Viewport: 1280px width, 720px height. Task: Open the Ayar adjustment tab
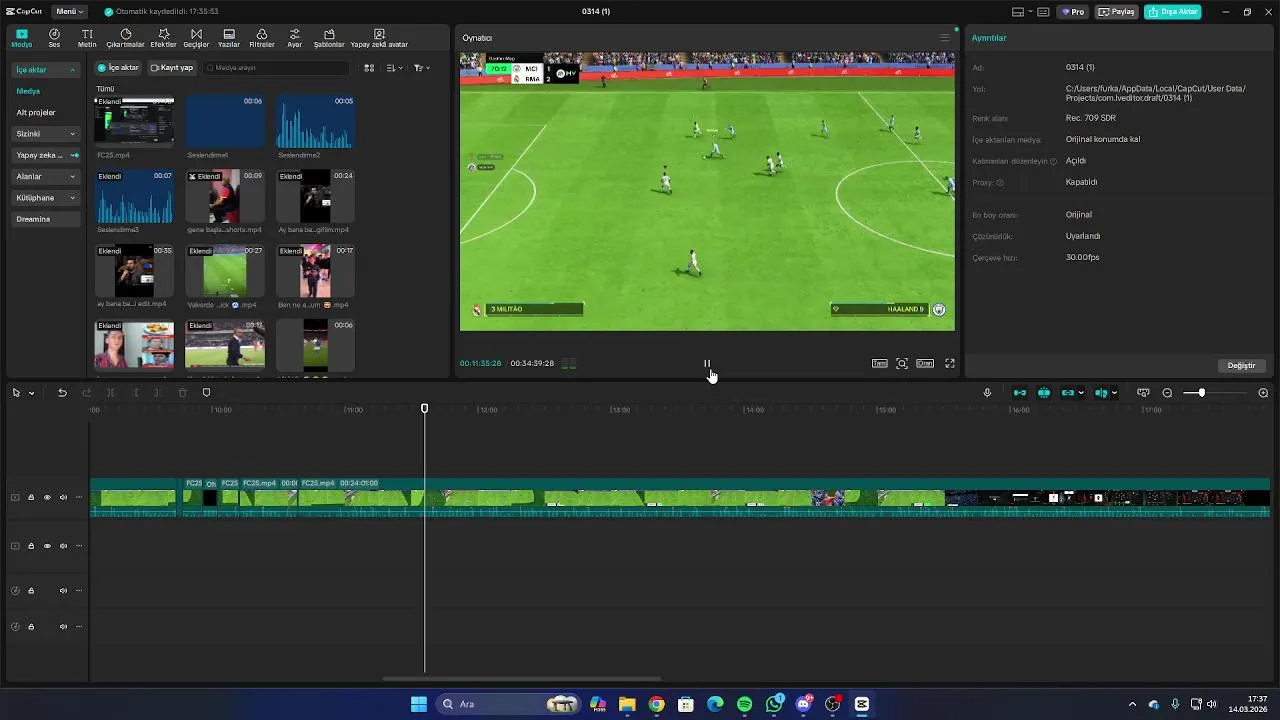coord(294,38)
